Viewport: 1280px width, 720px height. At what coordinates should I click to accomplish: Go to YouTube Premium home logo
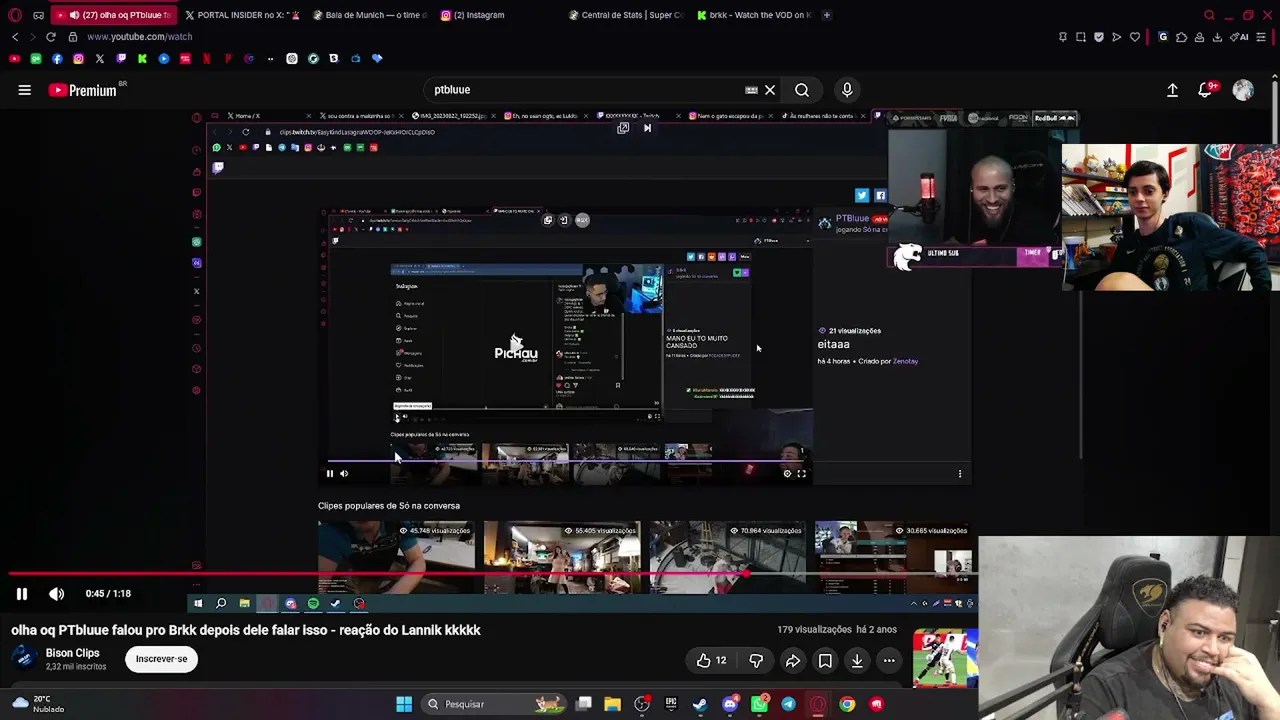click(x=83, y=90)
